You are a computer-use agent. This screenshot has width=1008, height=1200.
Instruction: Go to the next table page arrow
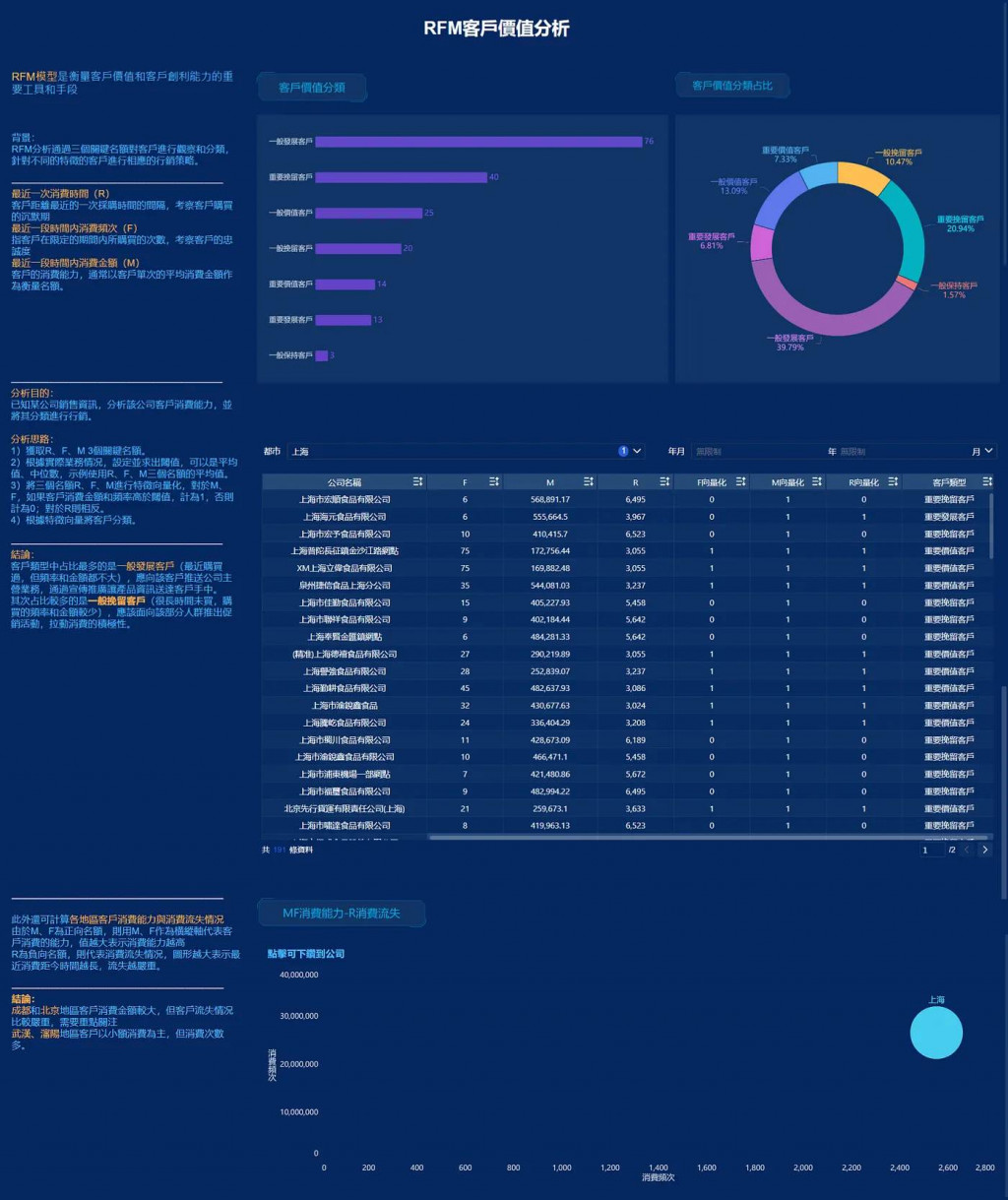985,850
